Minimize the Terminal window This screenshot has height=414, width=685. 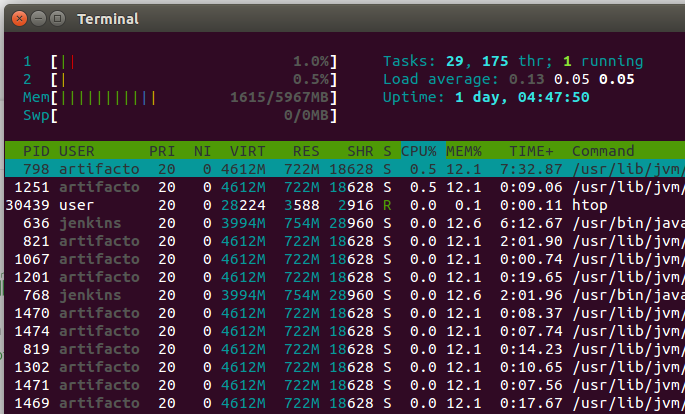[36, 18]
